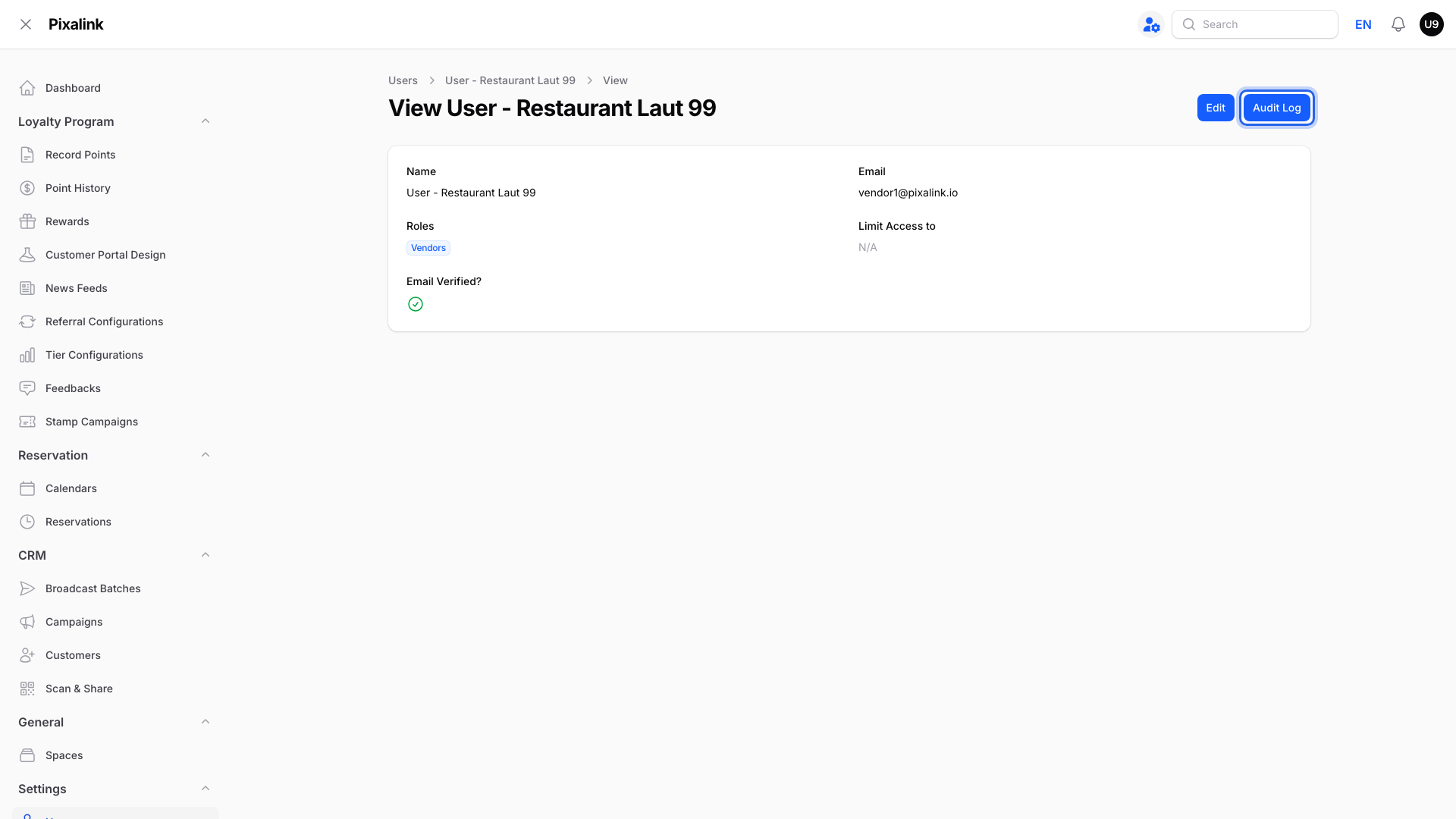Viewport: 1456px width, 819px height.
Task: Click the Point History dollar icon
Action: (27, 188)
